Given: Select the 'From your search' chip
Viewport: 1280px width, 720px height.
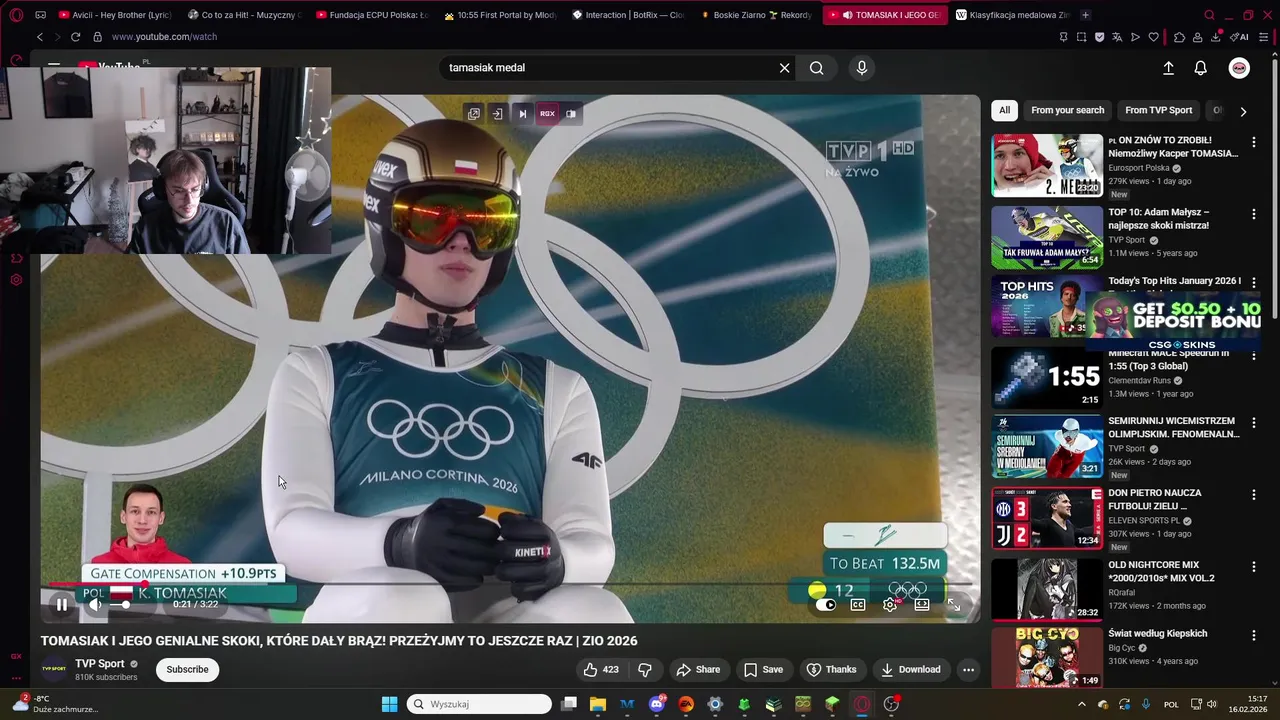Looking at the screenshot, I should click(x=1068, y=110).
